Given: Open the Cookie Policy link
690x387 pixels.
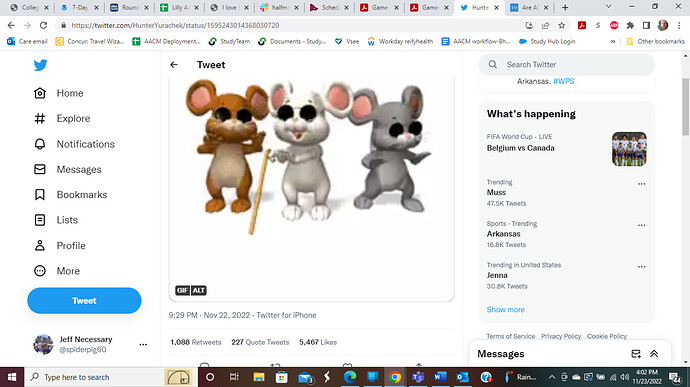Looking at the screenshot, I should pyautogui.click(x=607, y=336).
